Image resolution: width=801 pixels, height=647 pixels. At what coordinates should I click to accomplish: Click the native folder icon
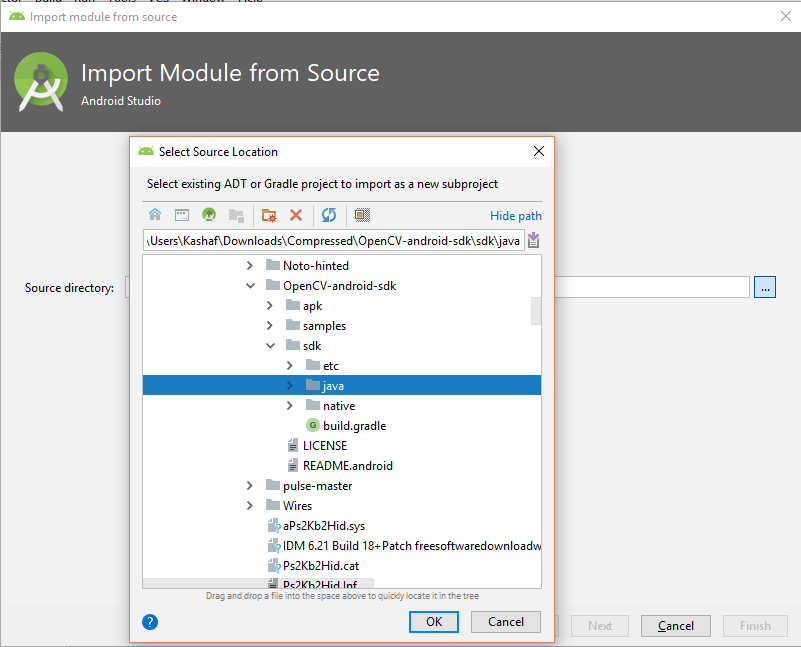(x=313, y=404)
